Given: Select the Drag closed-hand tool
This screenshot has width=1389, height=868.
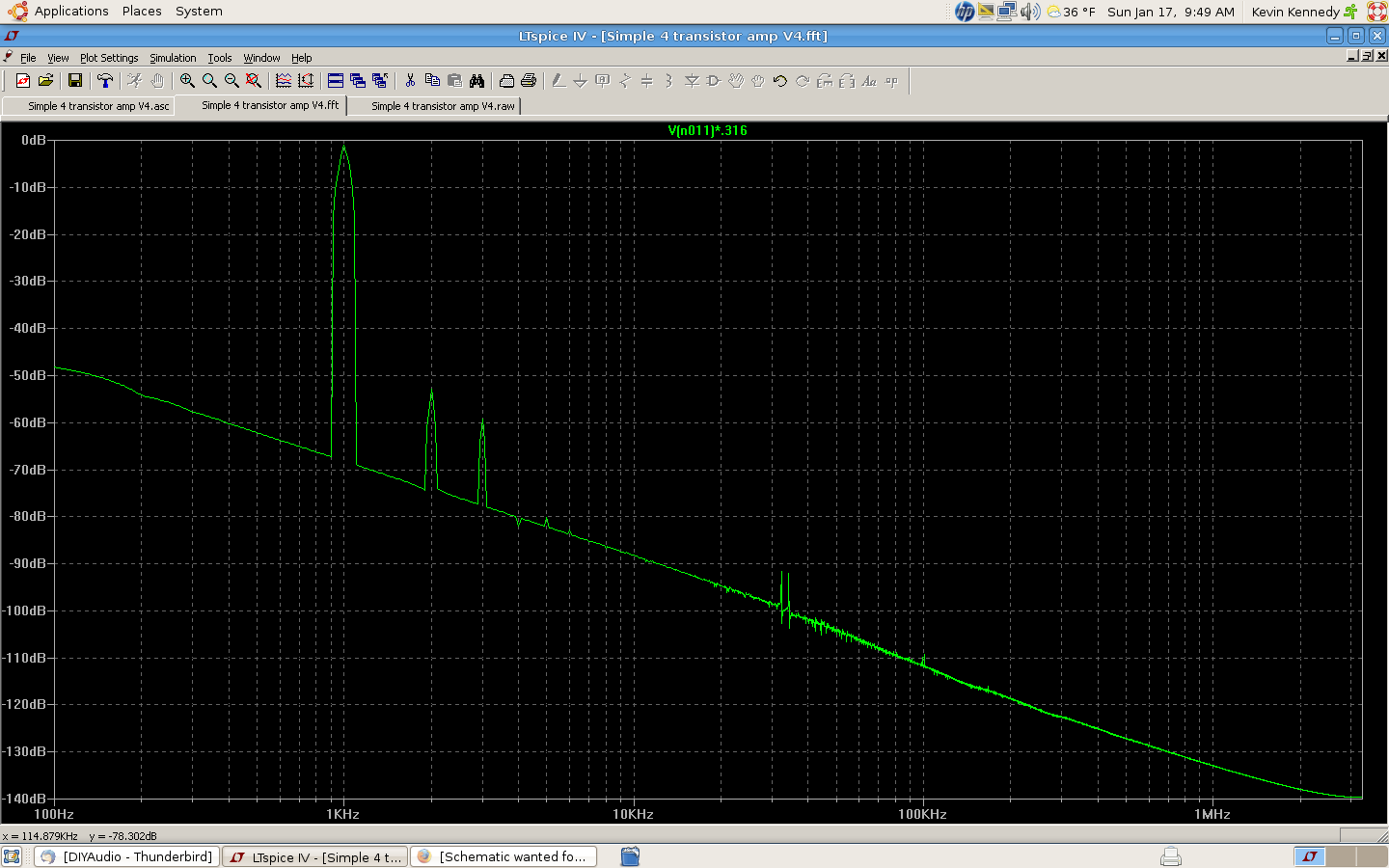Looking at the screenshot, I should pyautogui.click(x=758, y=81).
